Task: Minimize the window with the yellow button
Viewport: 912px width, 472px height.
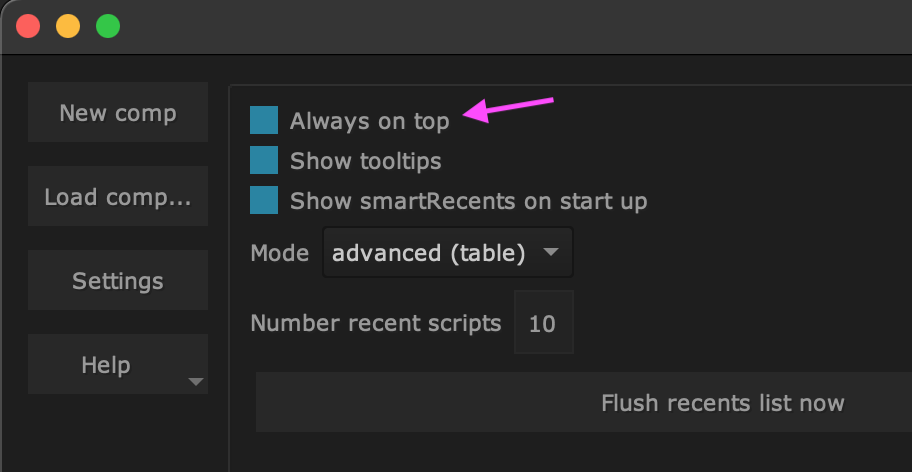Action: (68, 26)
